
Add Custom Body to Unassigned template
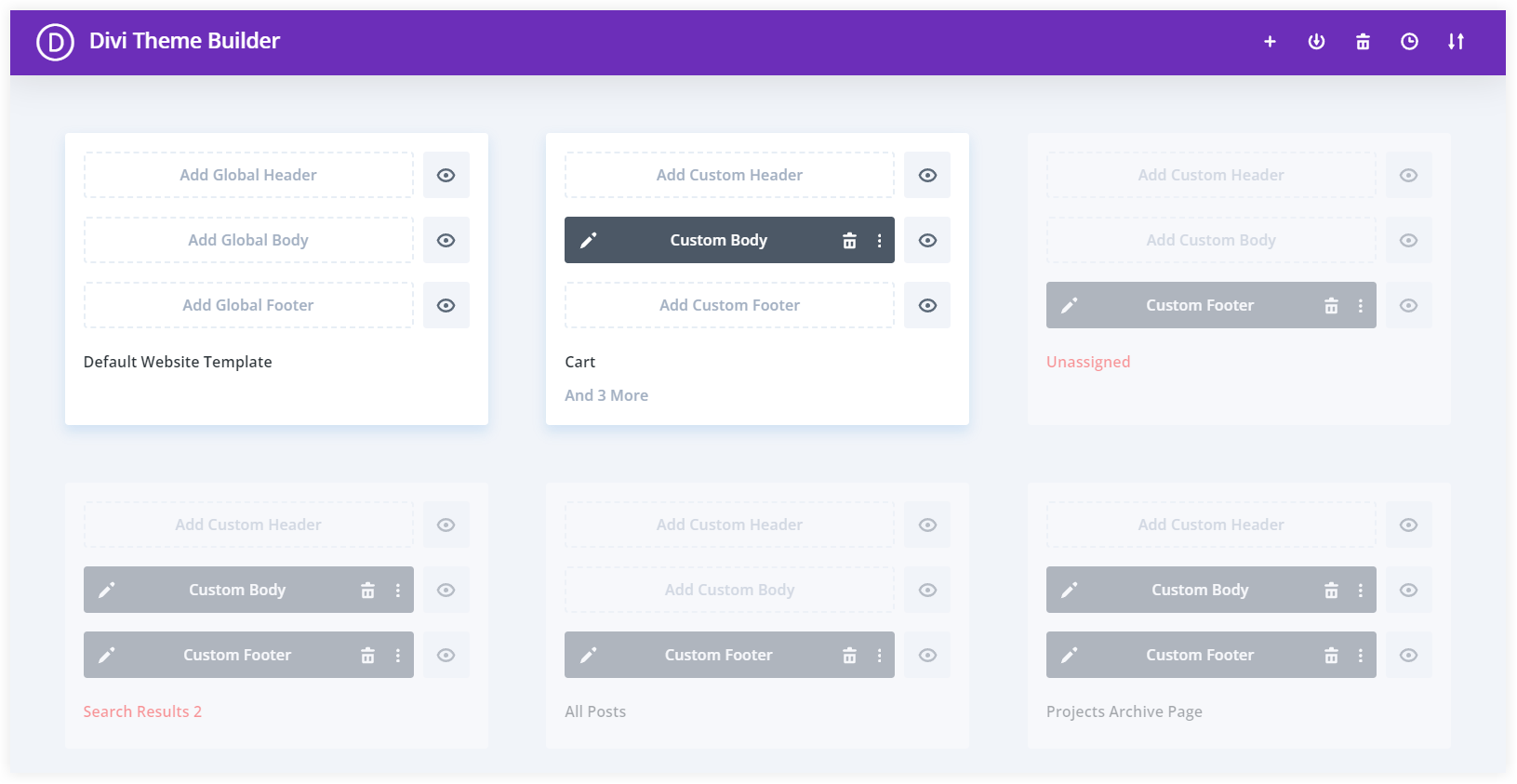tap(1211, 240)
